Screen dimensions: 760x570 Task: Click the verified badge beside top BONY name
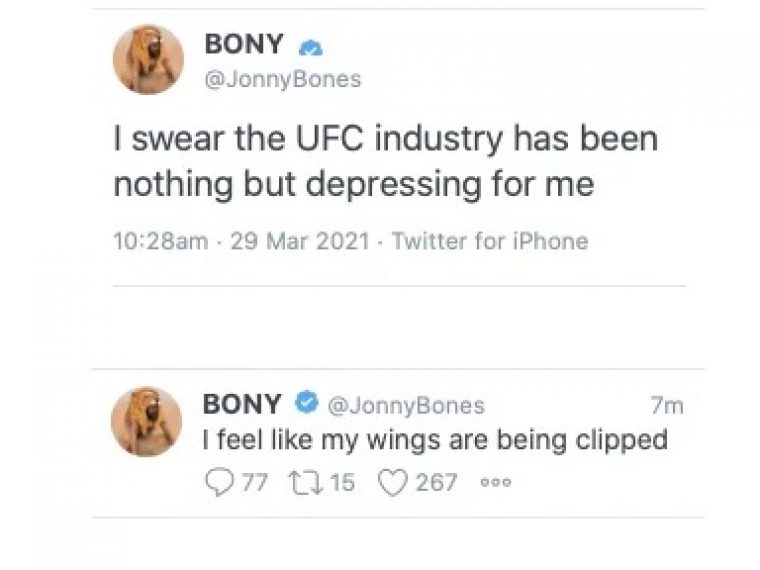[x=310, y=48]
